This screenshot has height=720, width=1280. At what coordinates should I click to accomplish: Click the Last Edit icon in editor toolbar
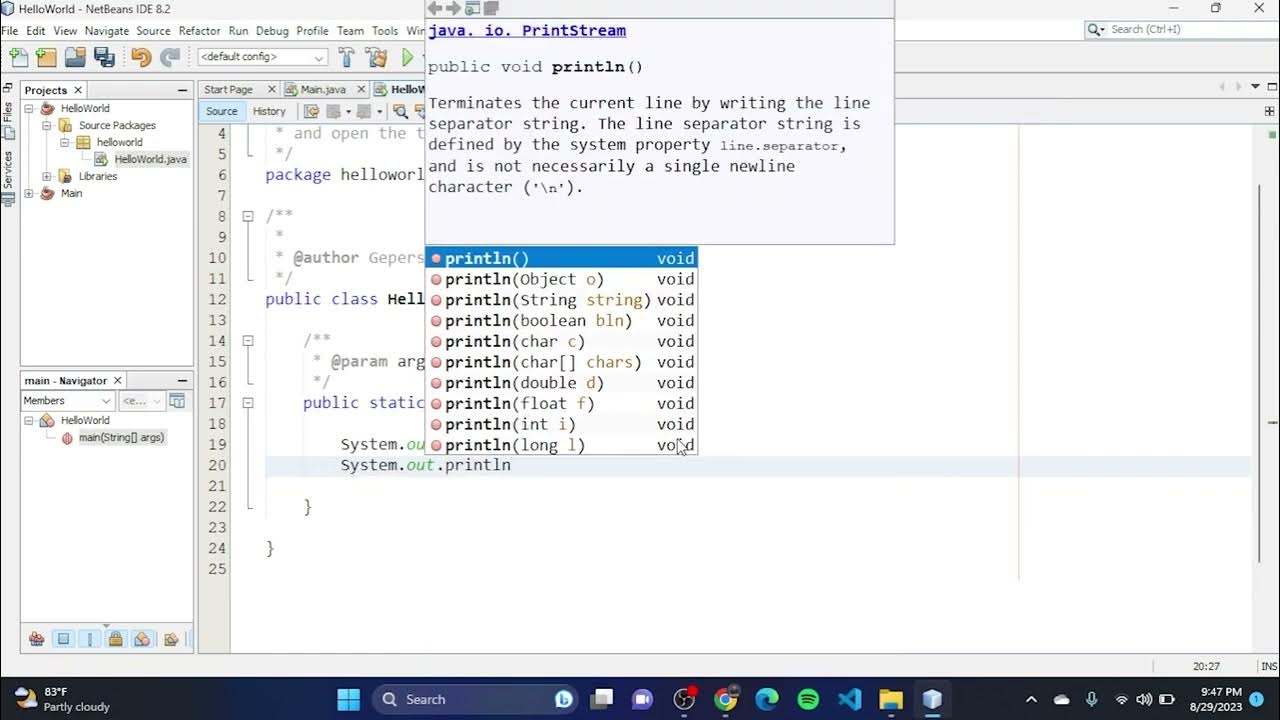(312, 111)
